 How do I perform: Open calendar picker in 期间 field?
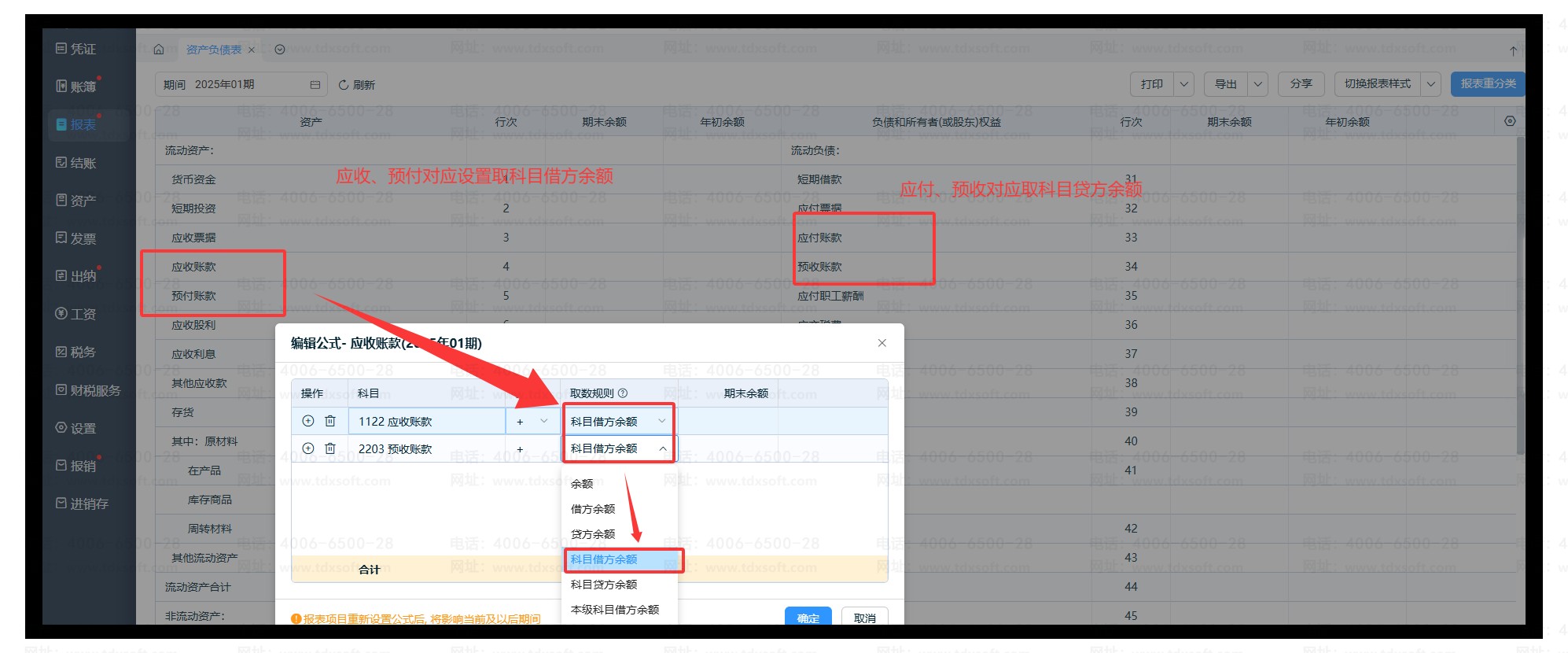pos(315,85)
